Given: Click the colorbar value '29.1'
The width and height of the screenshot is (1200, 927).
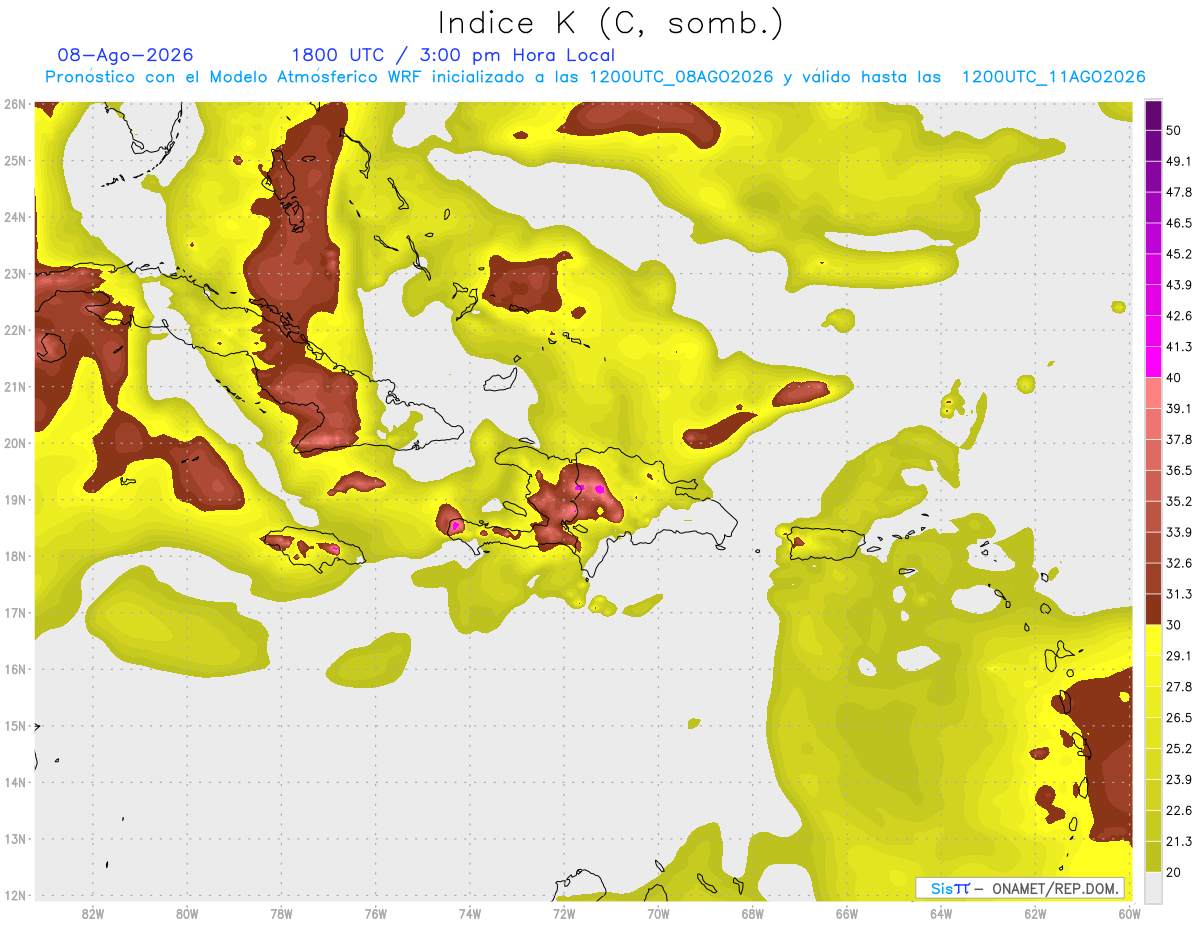Looking at the screenshot, I should click(x=1178, y=655).
